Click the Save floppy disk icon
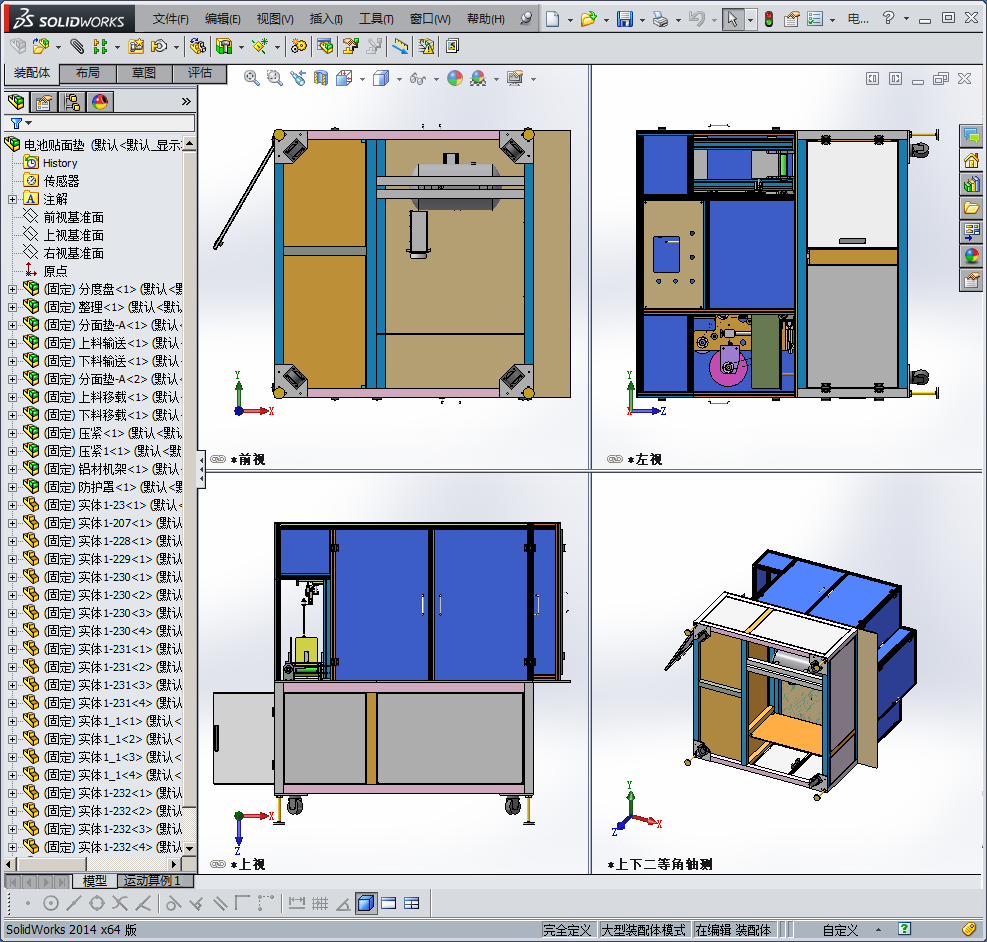This screenshot has height=942, width=987. point(624,19)
